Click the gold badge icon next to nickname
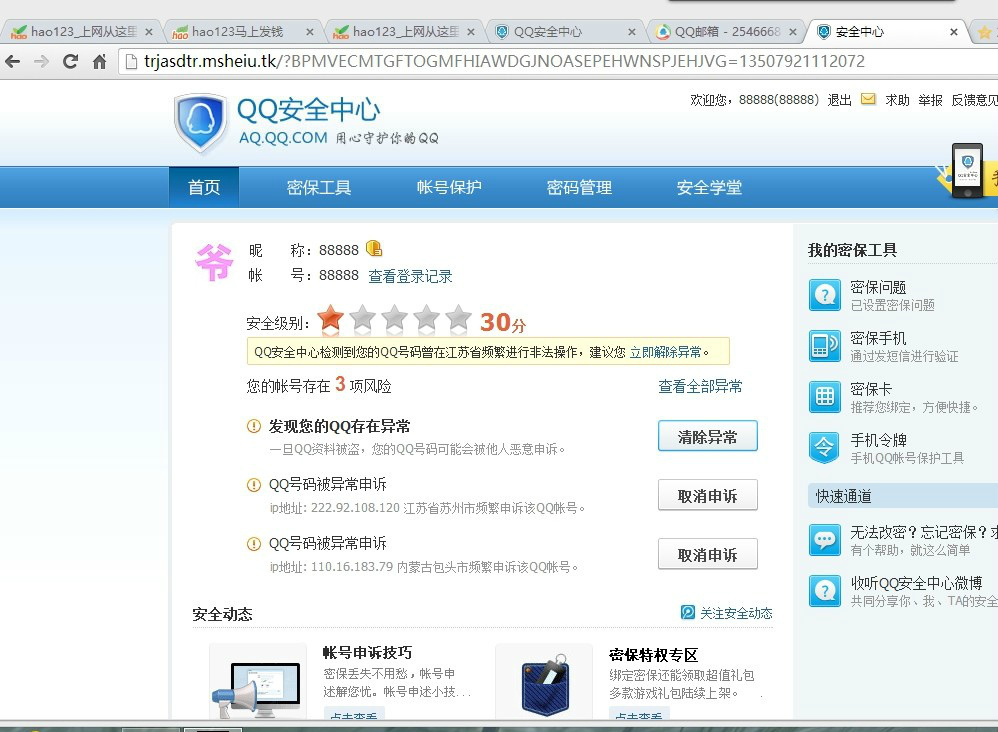 [374, 248]
